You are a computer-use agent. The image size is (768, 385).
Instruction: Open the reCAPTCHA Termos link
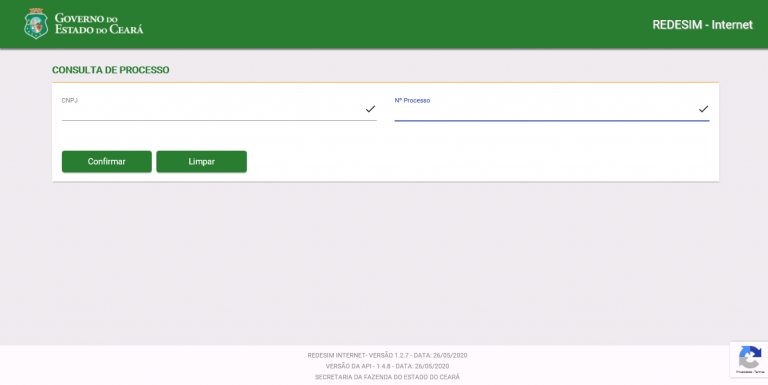click(x=758, y=372)
